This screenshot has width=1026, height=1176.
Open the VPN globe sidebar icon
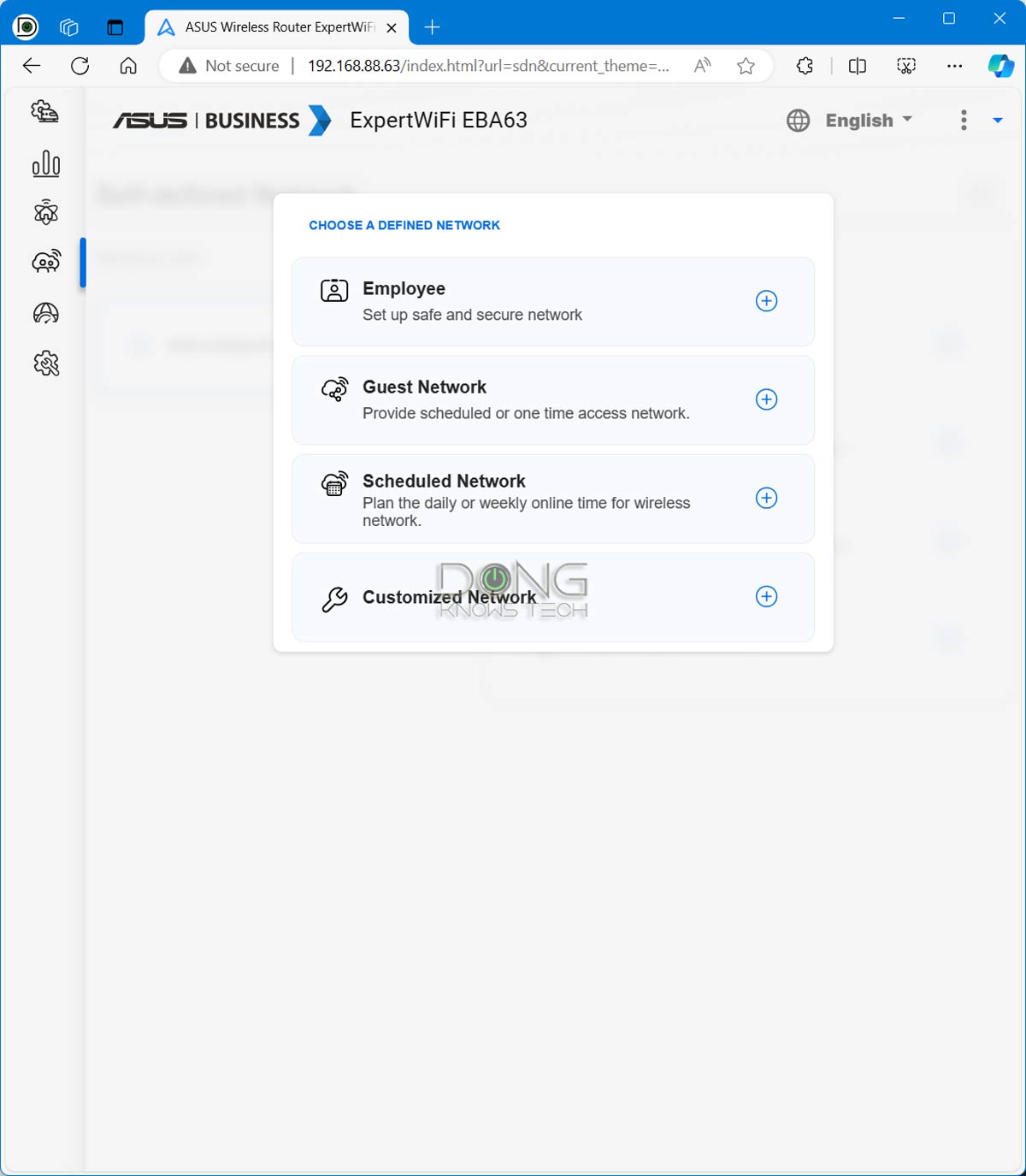pyautogui.click(x=45, y=314)
